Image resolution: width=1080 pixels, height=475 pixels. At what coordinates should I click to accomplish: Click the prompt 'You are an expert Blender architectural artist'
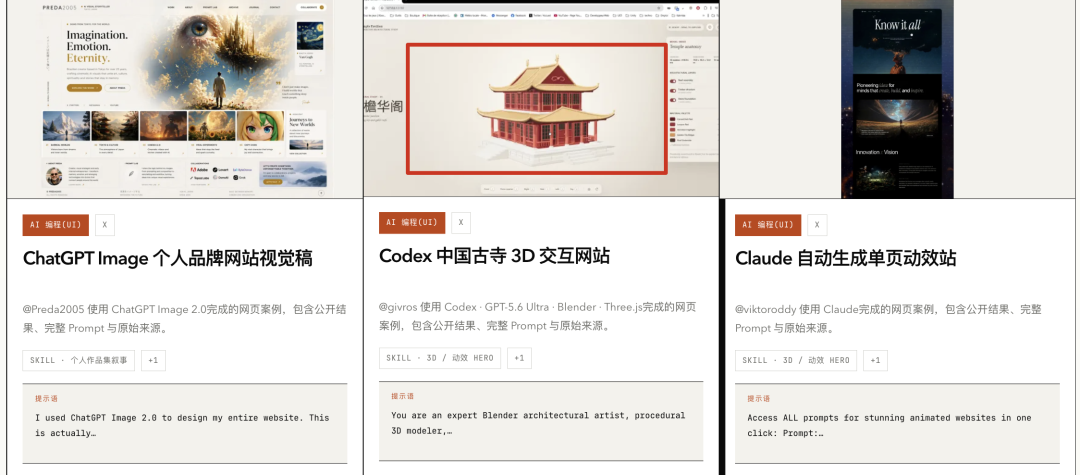pos(538,423)
